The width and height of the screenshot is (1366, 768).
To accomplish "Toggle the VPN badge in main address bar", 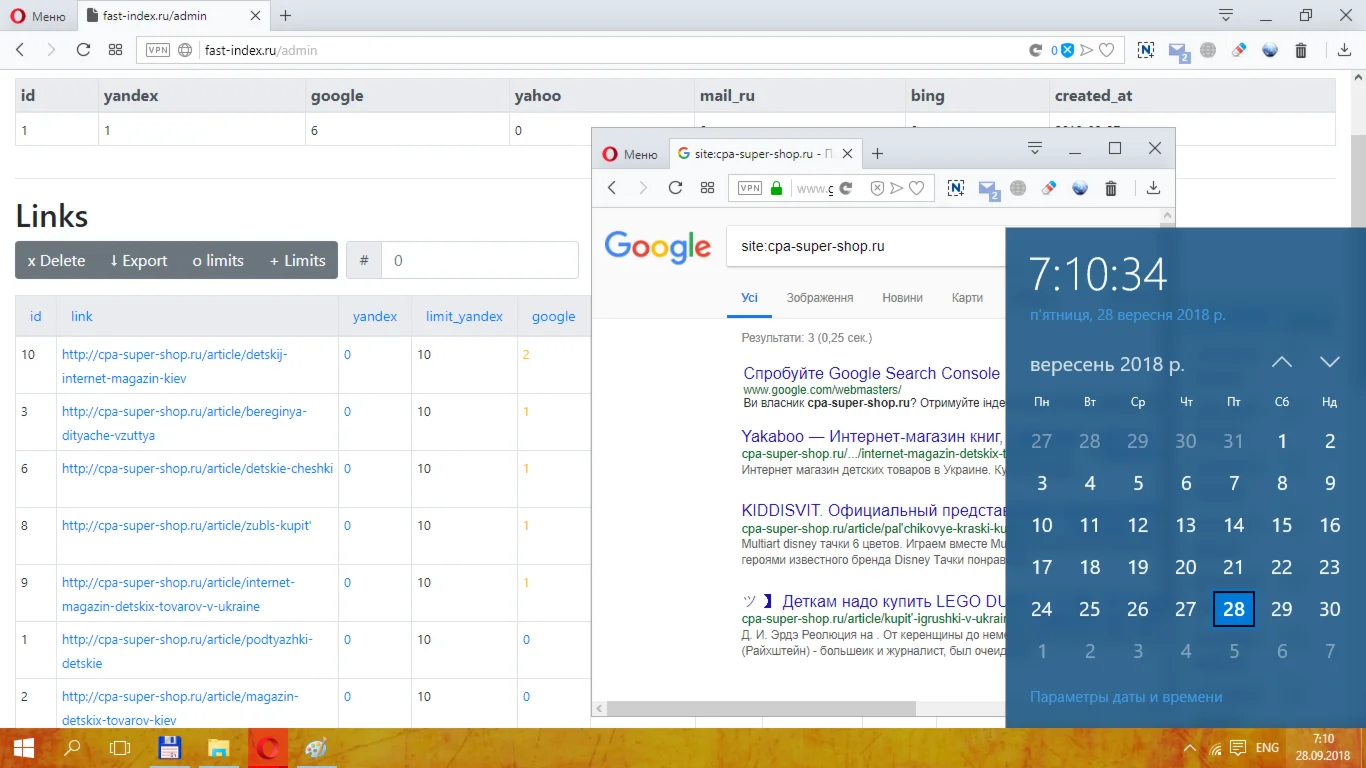I will pos(157,50).
